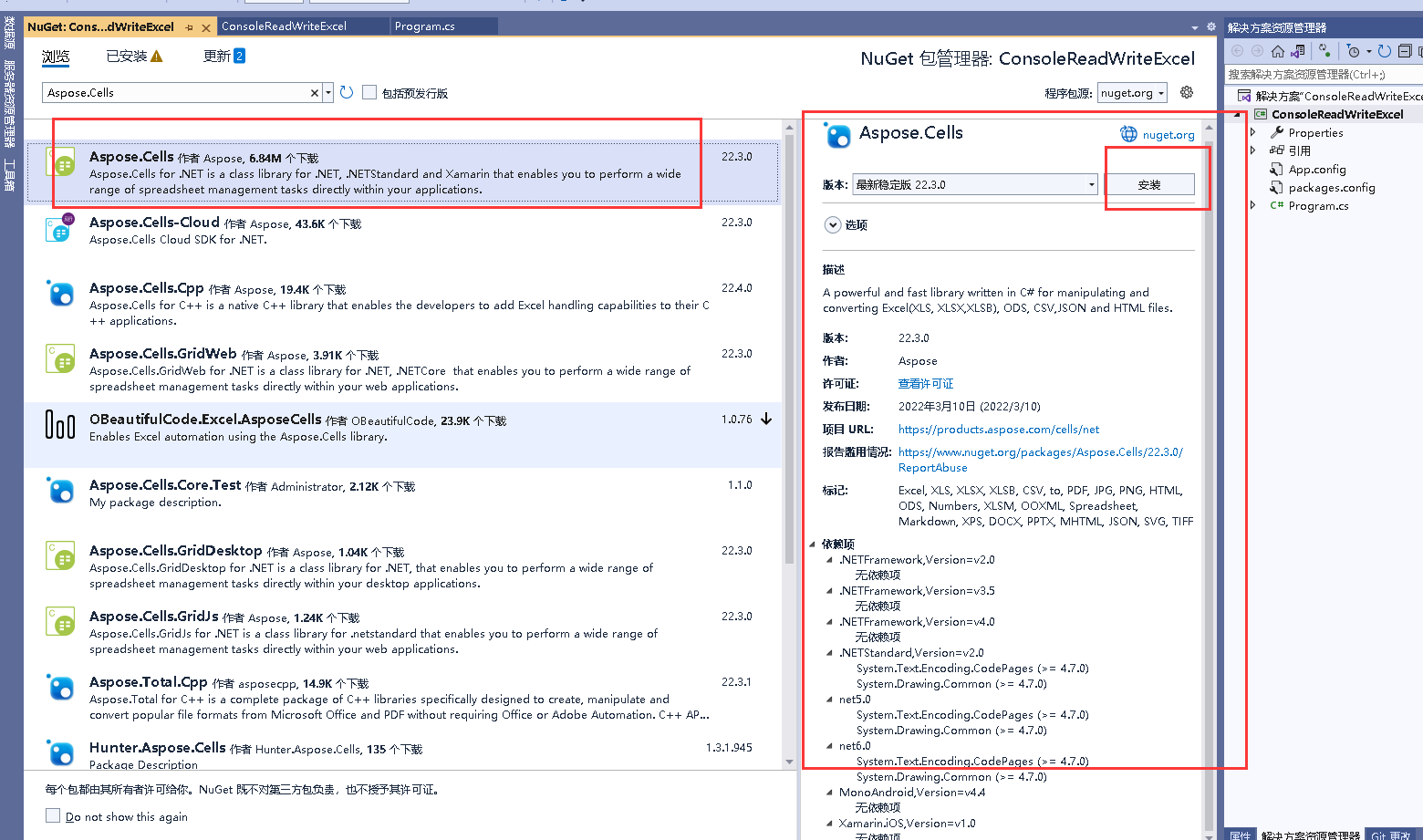Open the 服务器资源管理器 side tab

click(x=9, y=103)
